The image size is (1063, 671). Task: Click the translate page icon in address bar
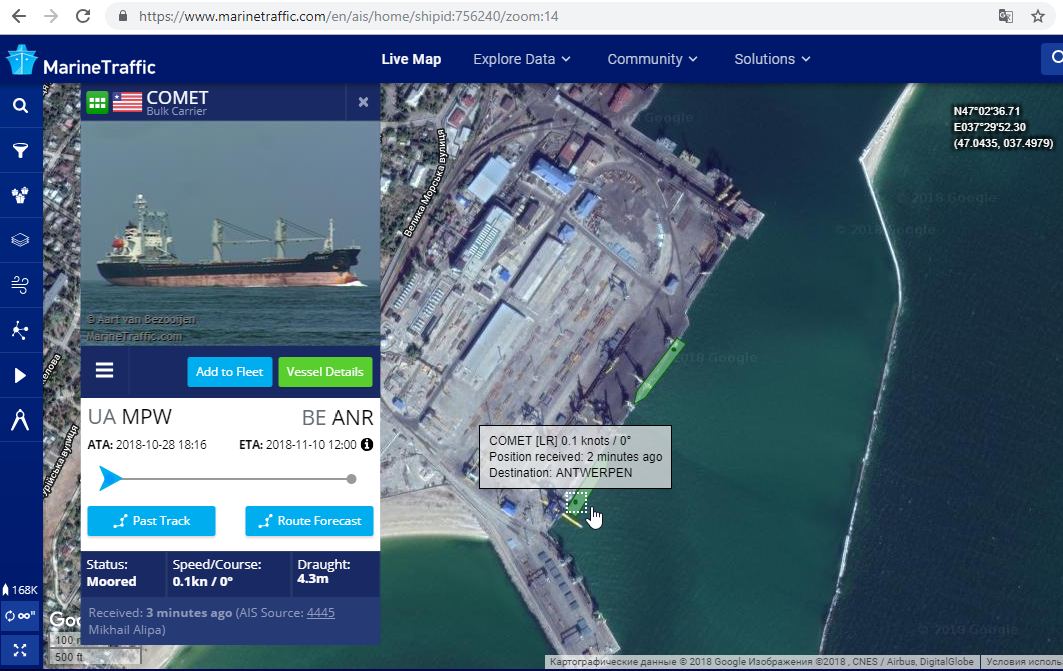[1006, 16]
